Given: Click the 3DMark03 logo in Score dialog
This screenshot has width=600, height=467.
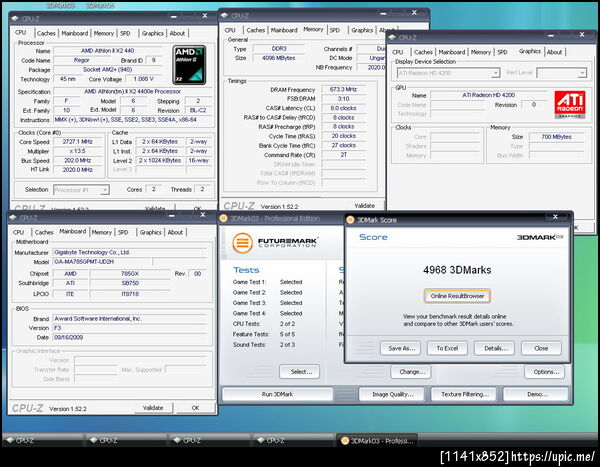Looking at the screenshot, I should click(540, 237).
